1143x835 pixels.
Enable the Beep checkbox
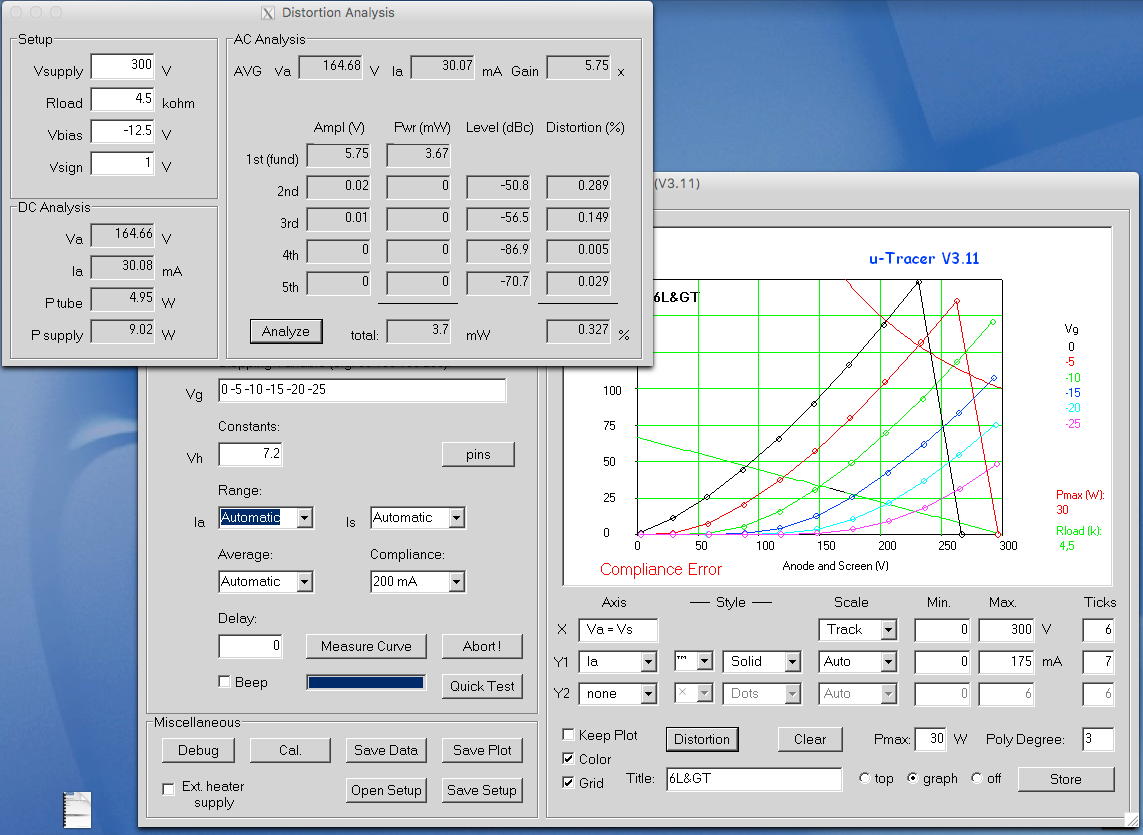tap(225, 682)
